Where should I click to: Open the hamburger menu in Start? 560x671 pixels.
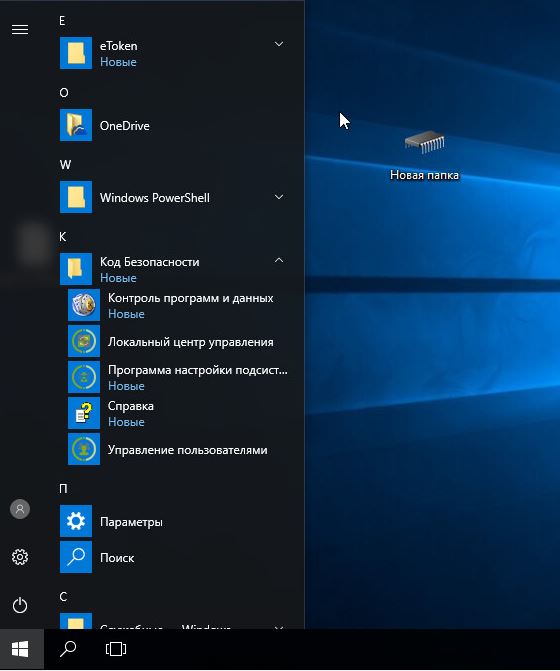[20, 30]
